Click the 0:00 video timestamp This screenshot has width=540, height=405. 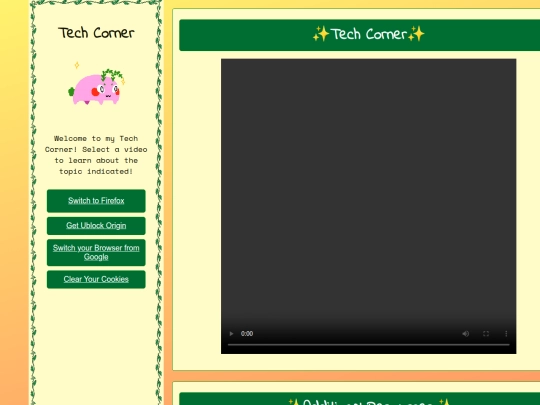tap(247, 333)
